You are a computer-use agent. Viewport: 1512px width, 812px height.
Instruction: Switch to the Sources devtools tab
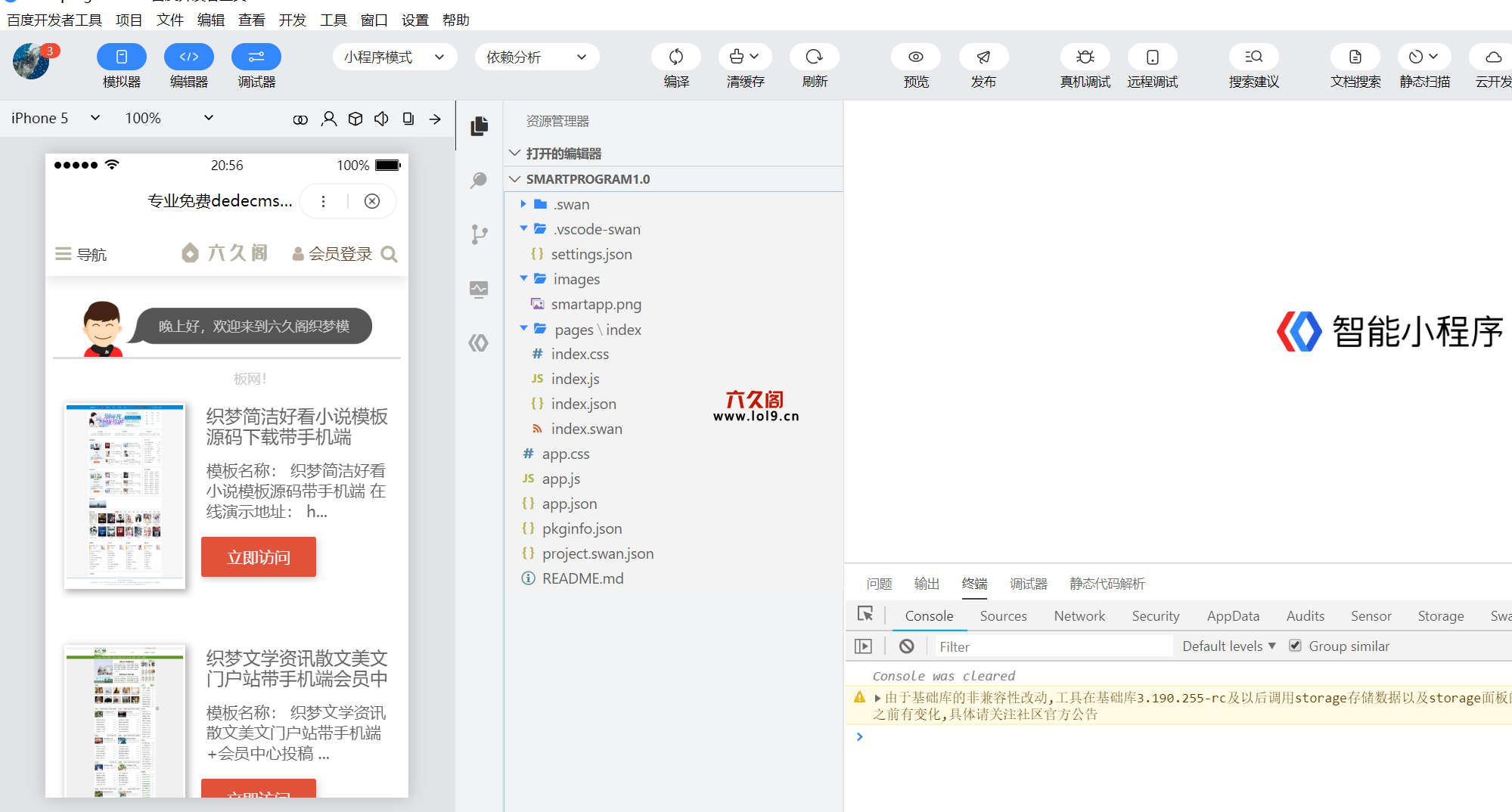click(1003, 616)
